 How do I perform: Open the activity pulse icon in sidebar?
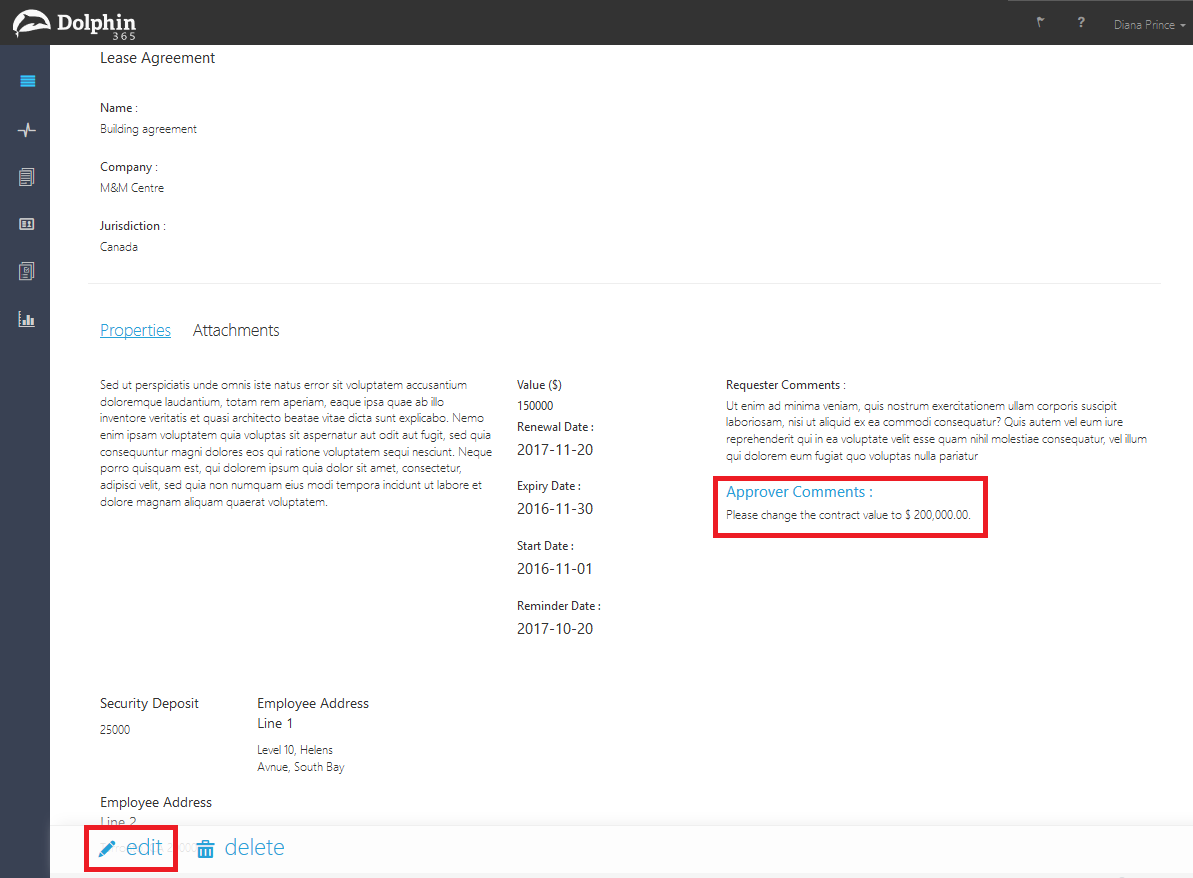[27, 130]
